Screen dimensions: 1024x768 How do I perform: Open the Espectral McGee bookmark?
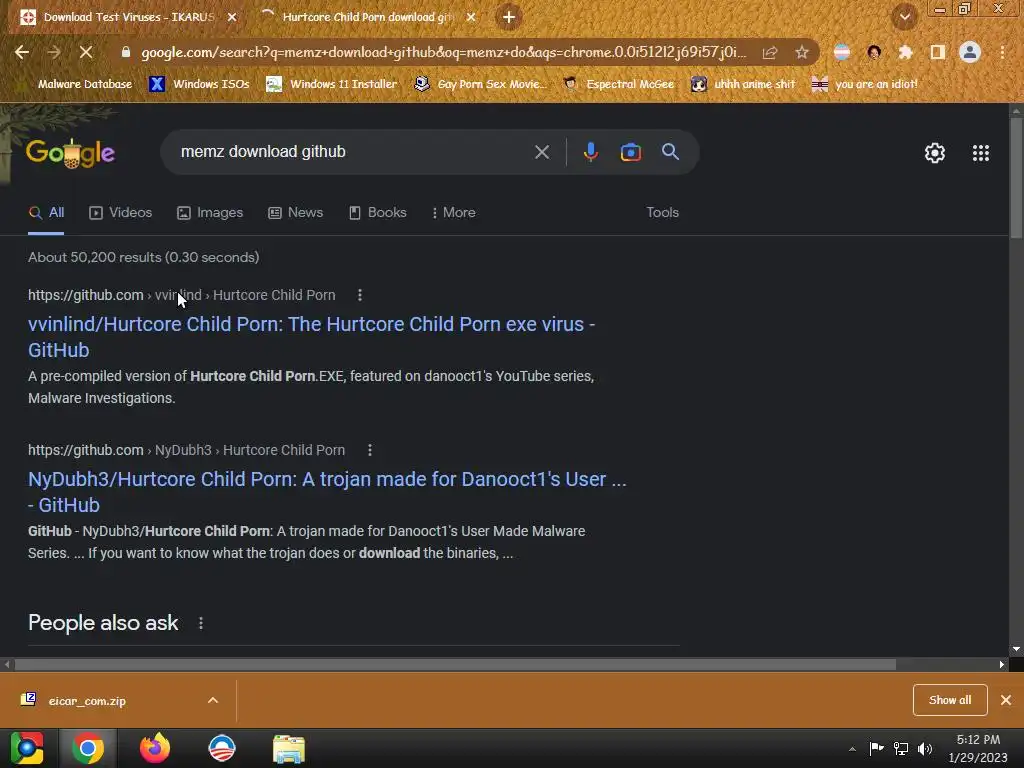(x=618, y=84)
